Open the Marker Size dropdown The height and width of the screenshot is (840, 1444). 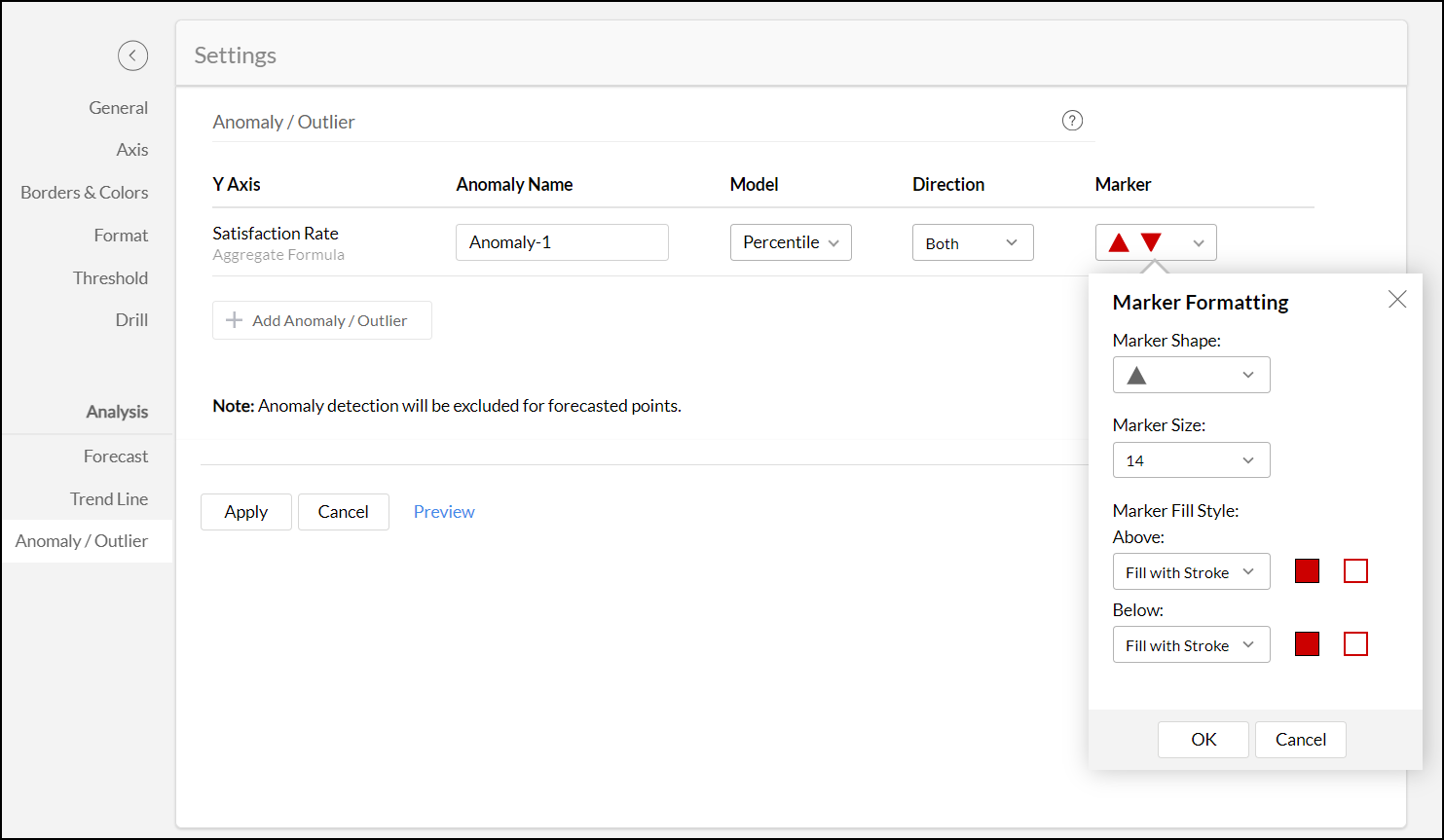pos(1191,460)
